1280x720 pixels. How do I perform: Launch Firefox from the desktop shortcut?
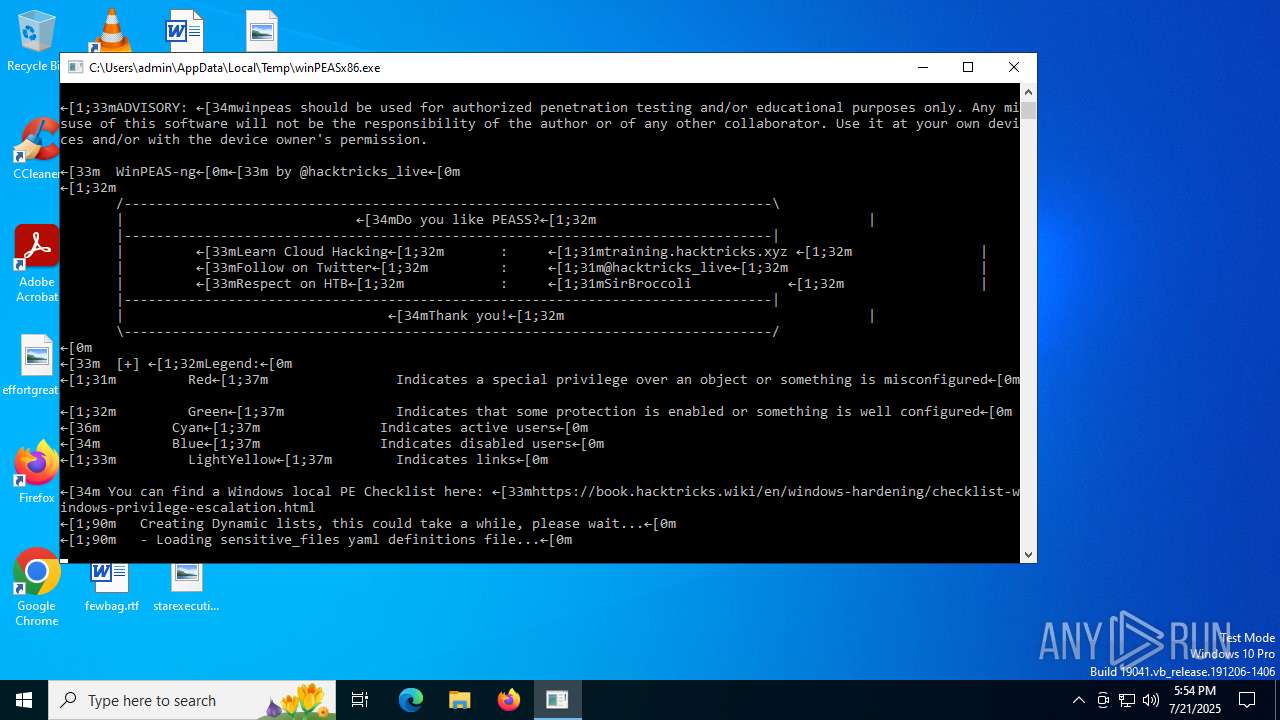click(x=37, y=472)
